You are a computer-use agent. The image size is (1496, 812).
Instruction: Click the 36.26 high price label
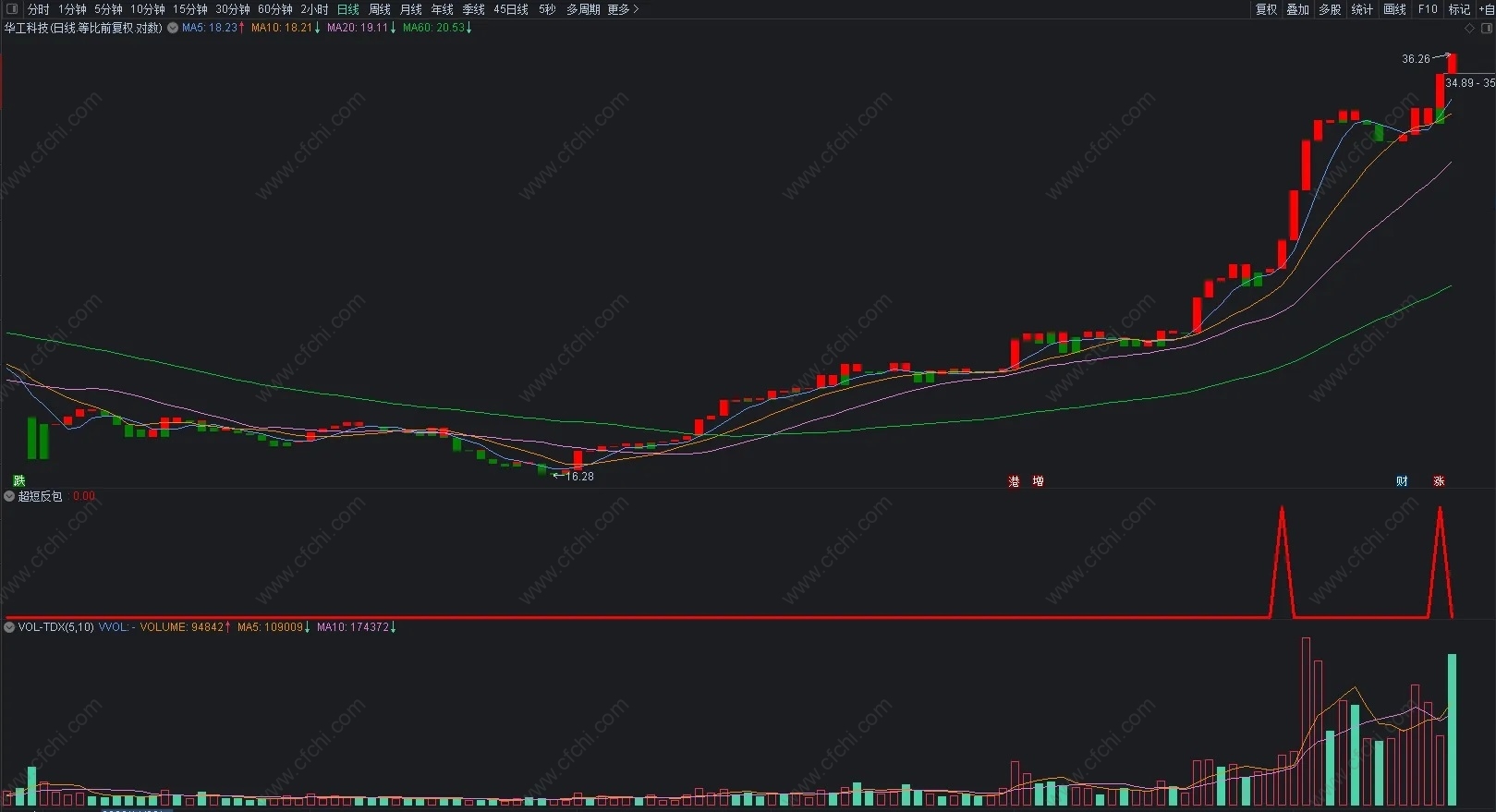click(1416, 59)
